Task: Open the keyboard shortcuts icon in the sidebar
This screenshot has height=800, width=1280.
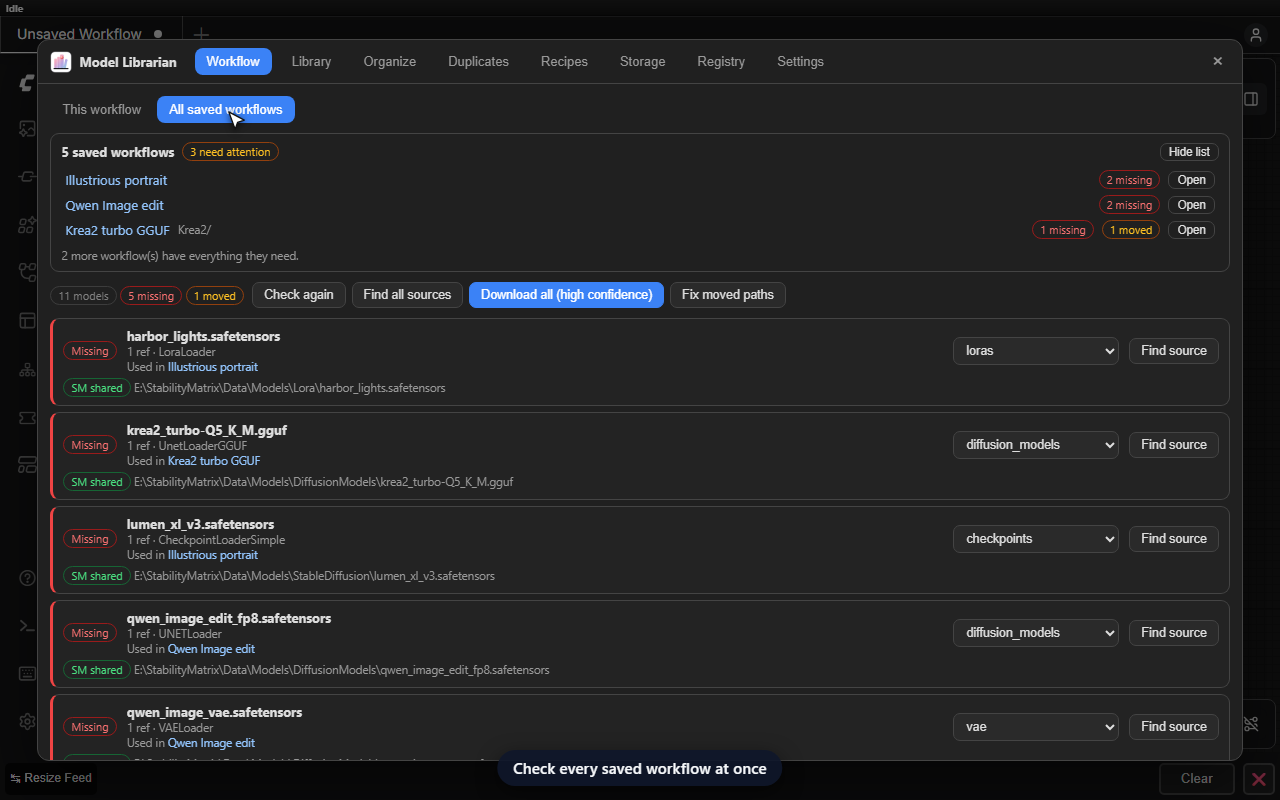Action: (27, 673)
